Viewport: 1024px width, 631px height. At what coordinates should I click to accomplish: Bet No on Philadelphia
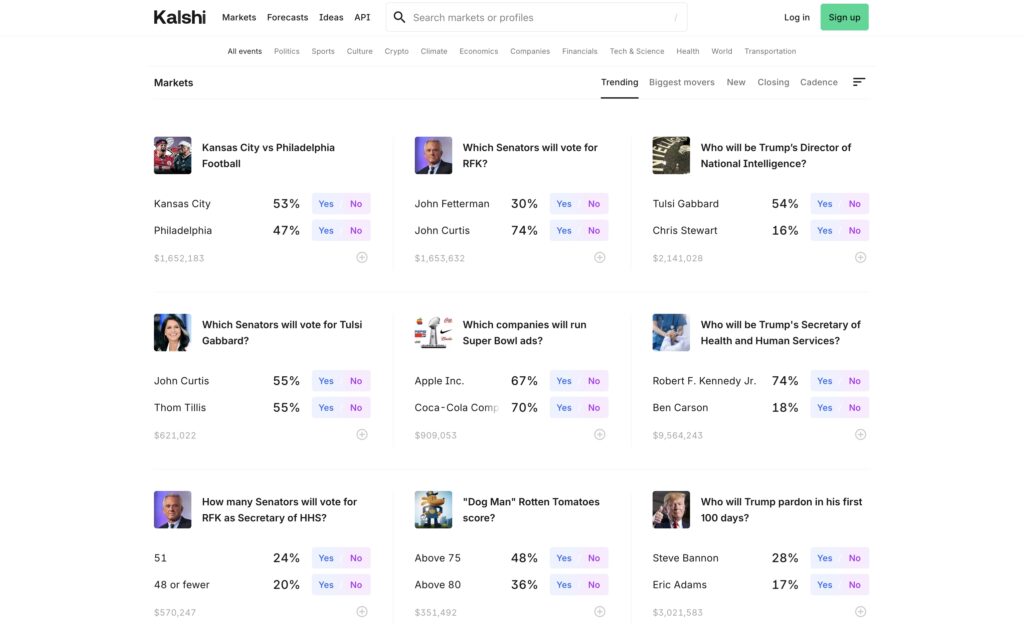[x=356, y=231]
